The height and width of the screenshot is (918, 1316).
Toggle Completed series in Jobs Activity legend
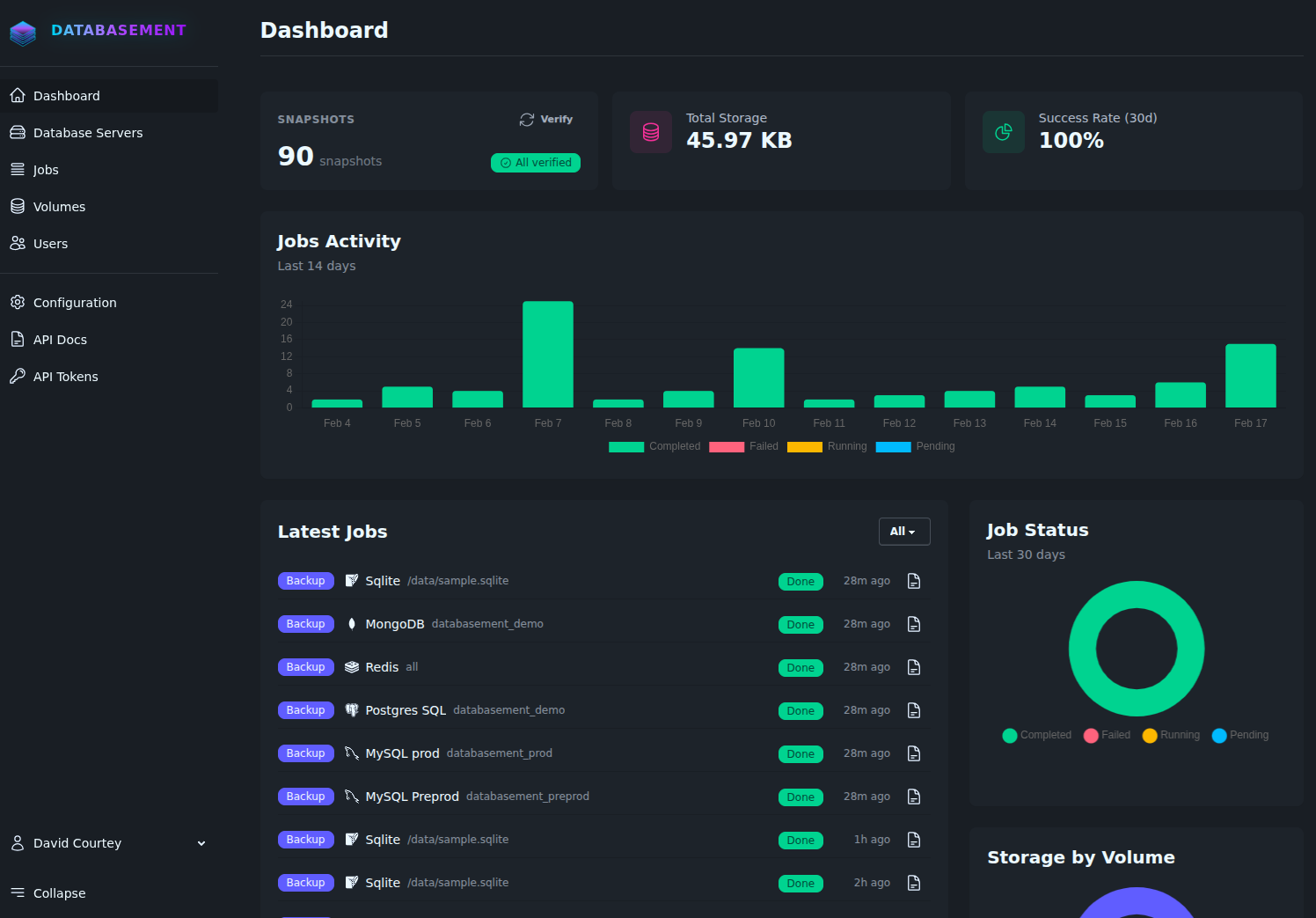[654, 446]
